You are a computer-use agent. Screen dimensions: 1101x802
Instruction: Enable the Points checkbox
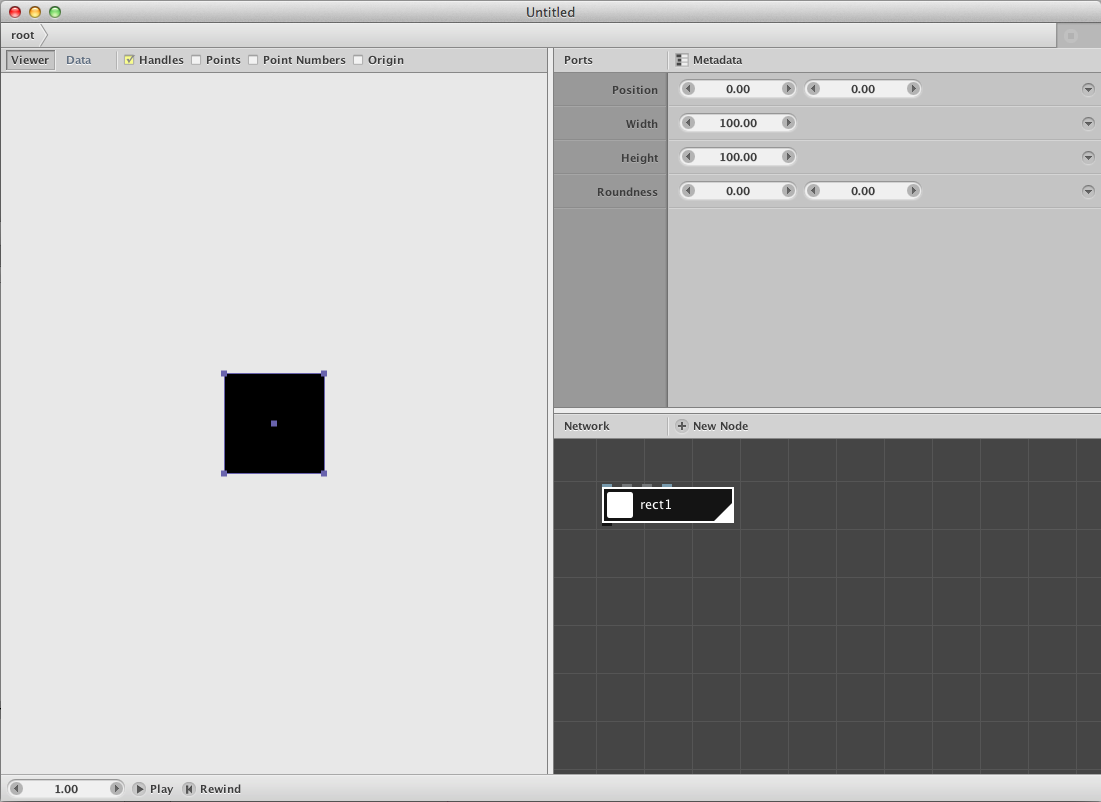click(x=196, y=60)
